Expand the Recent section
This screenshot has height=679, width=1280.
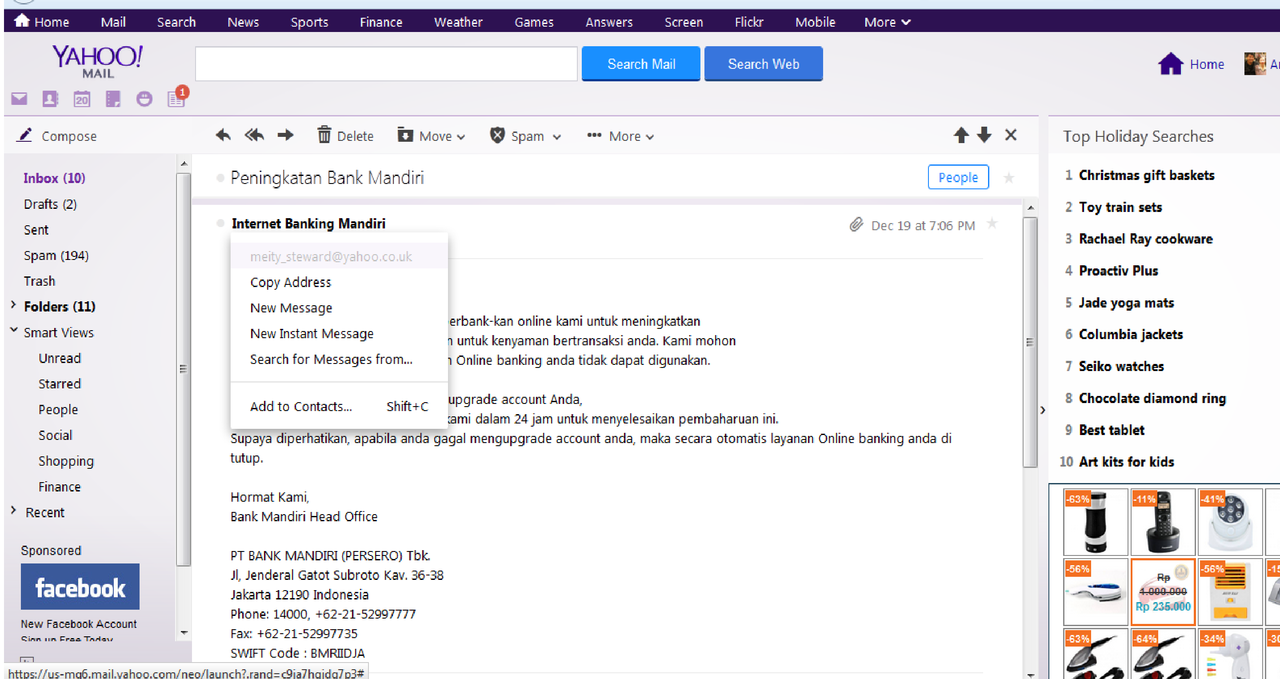point(14,511)
